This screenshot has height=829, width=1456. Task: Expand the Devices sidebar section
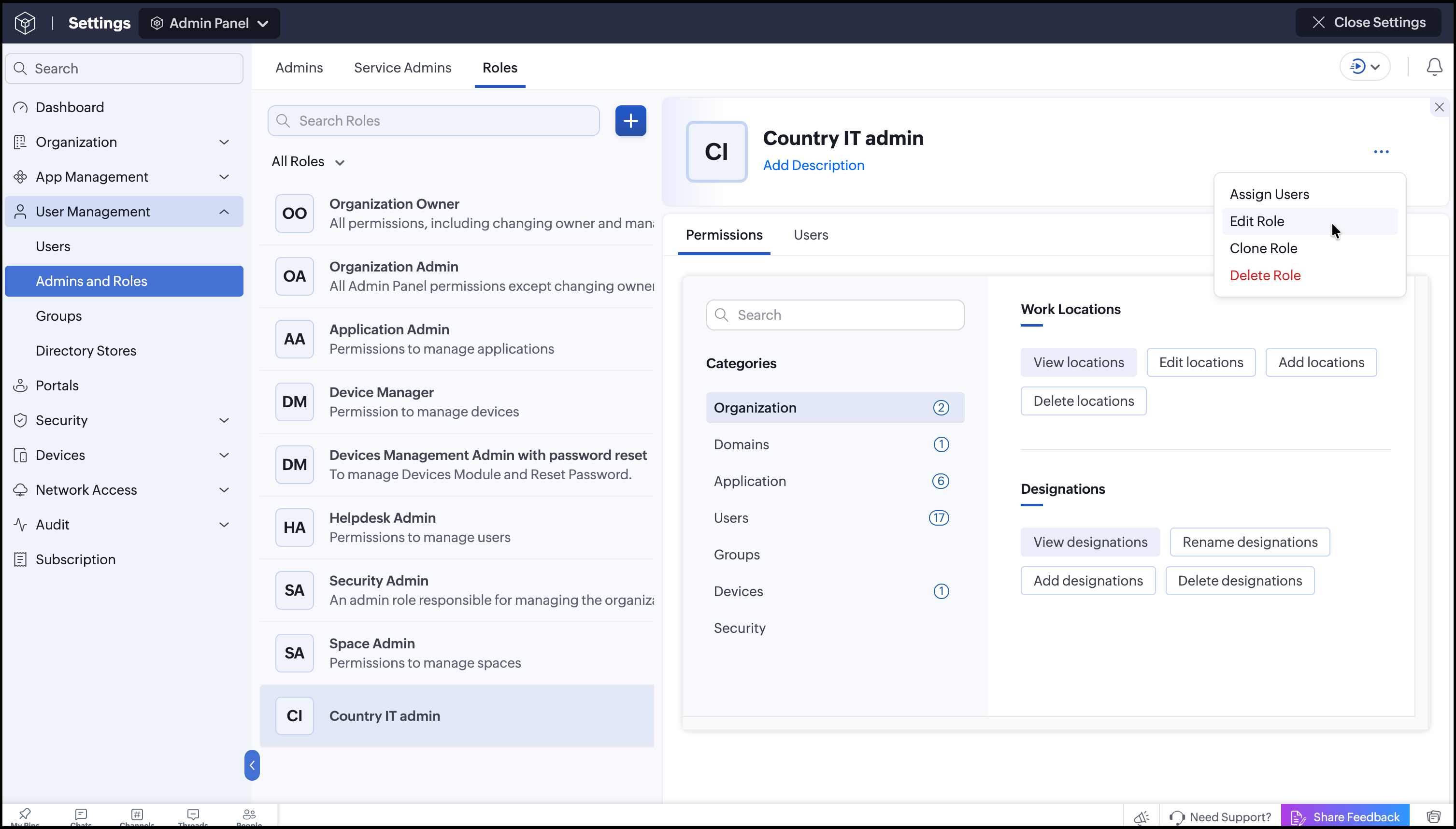(x=124, y=455)
